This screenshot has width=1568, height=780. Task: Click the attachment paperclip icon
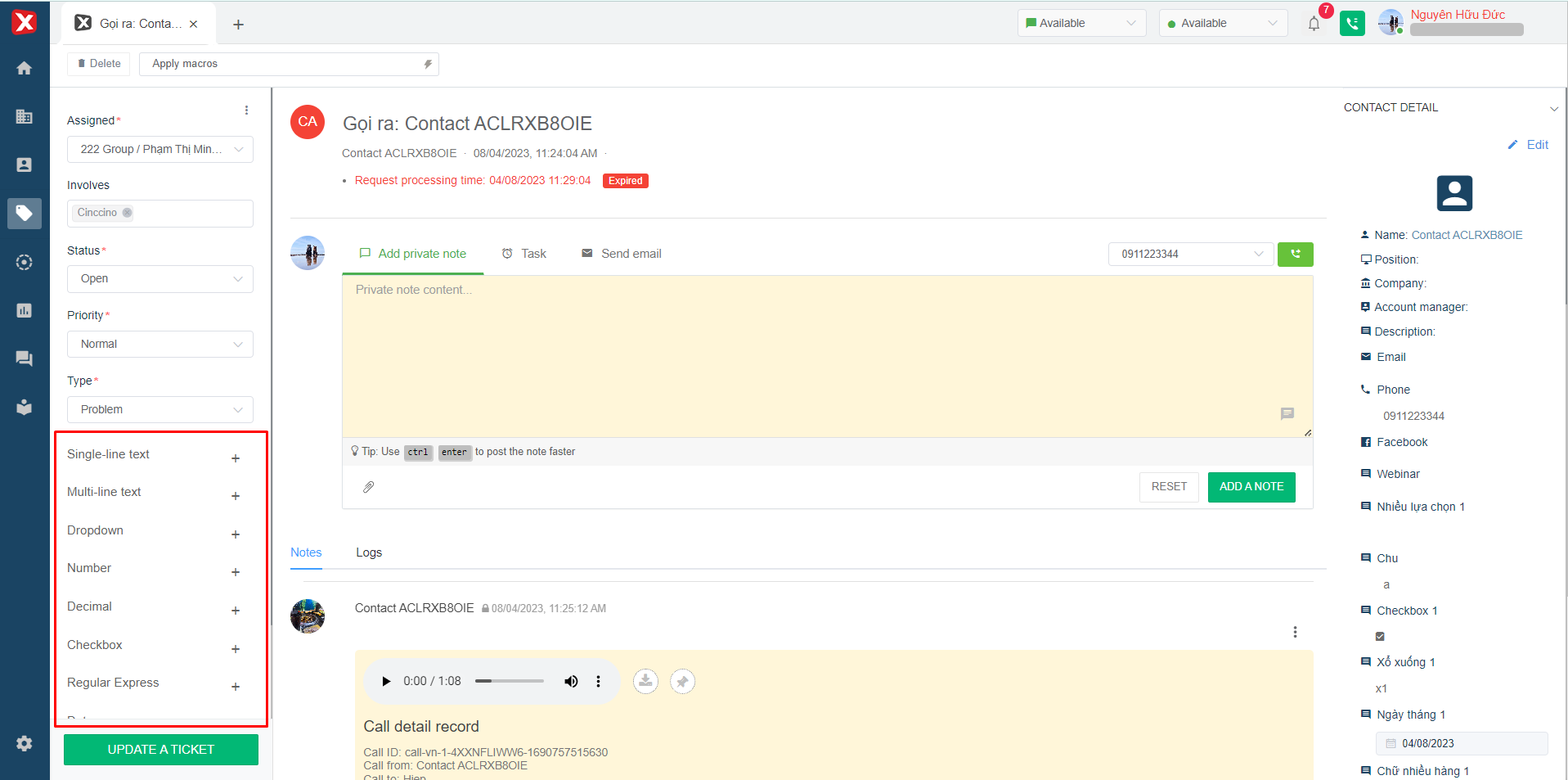[x=369, y=487]
